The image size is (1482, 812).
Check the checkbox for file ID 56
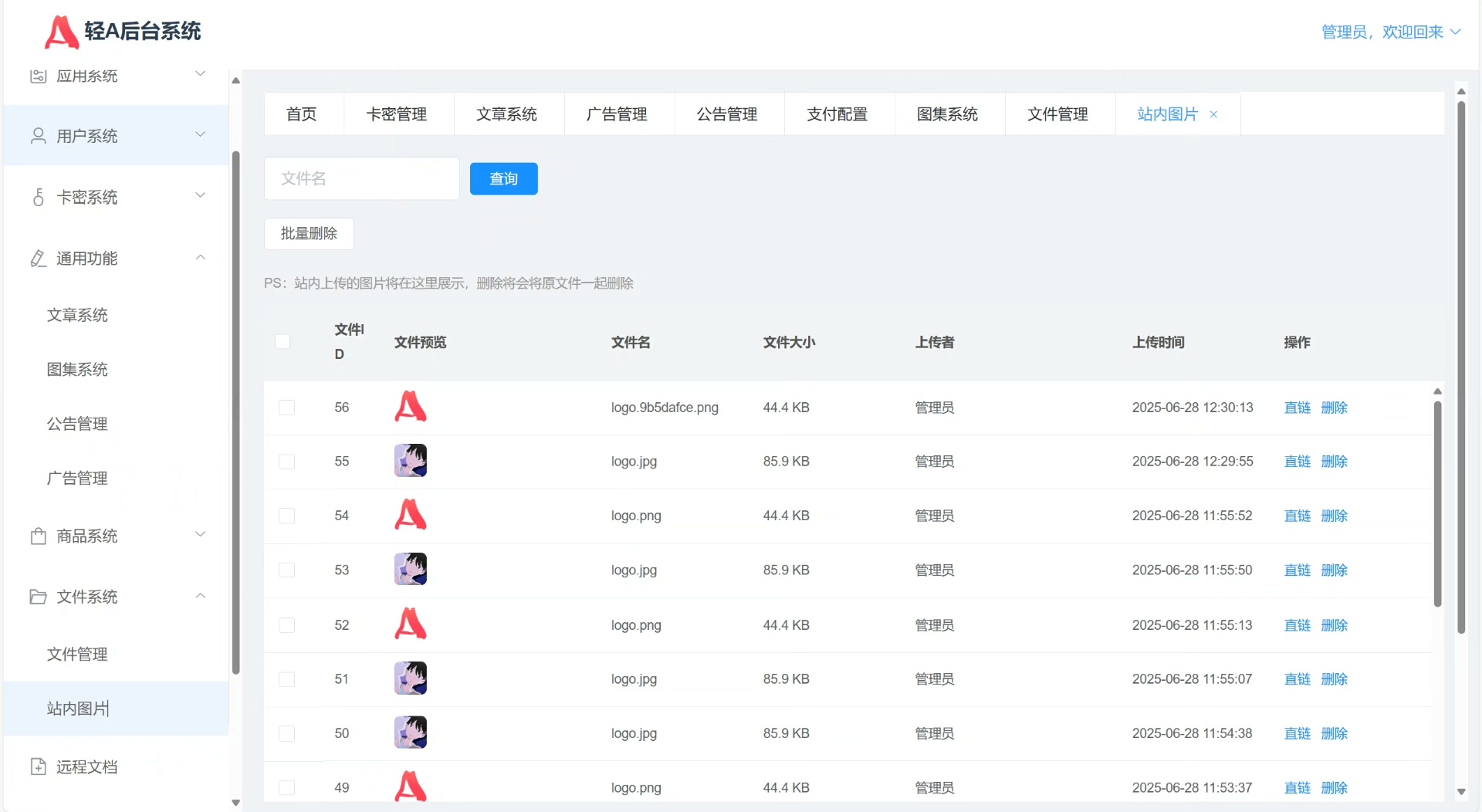286,408
